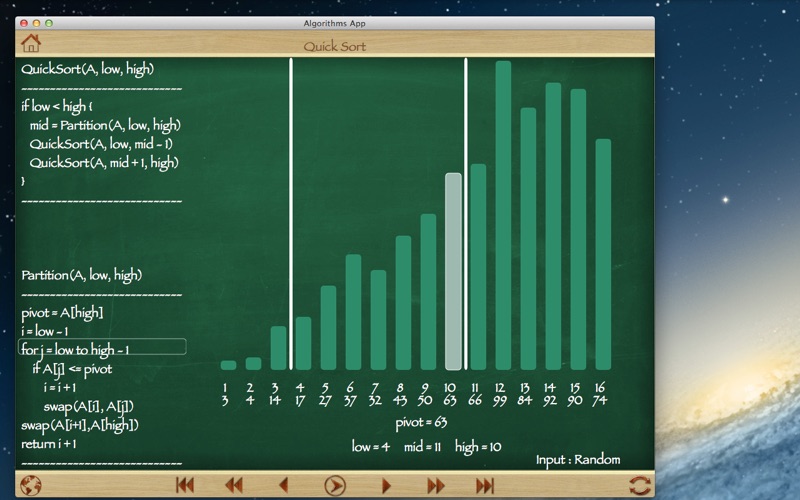Select the bar with value 37

pyautogui.click(x=353, y=312)
